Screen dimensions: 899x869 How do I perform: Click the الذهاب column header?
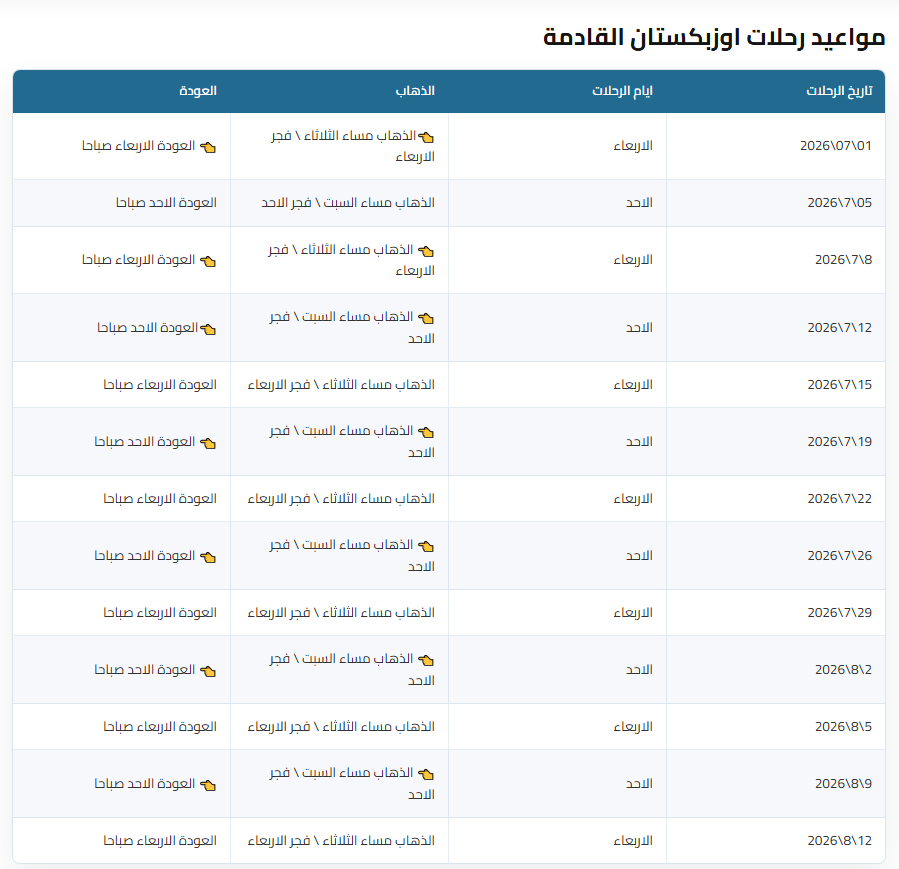(x=415, y=91)
